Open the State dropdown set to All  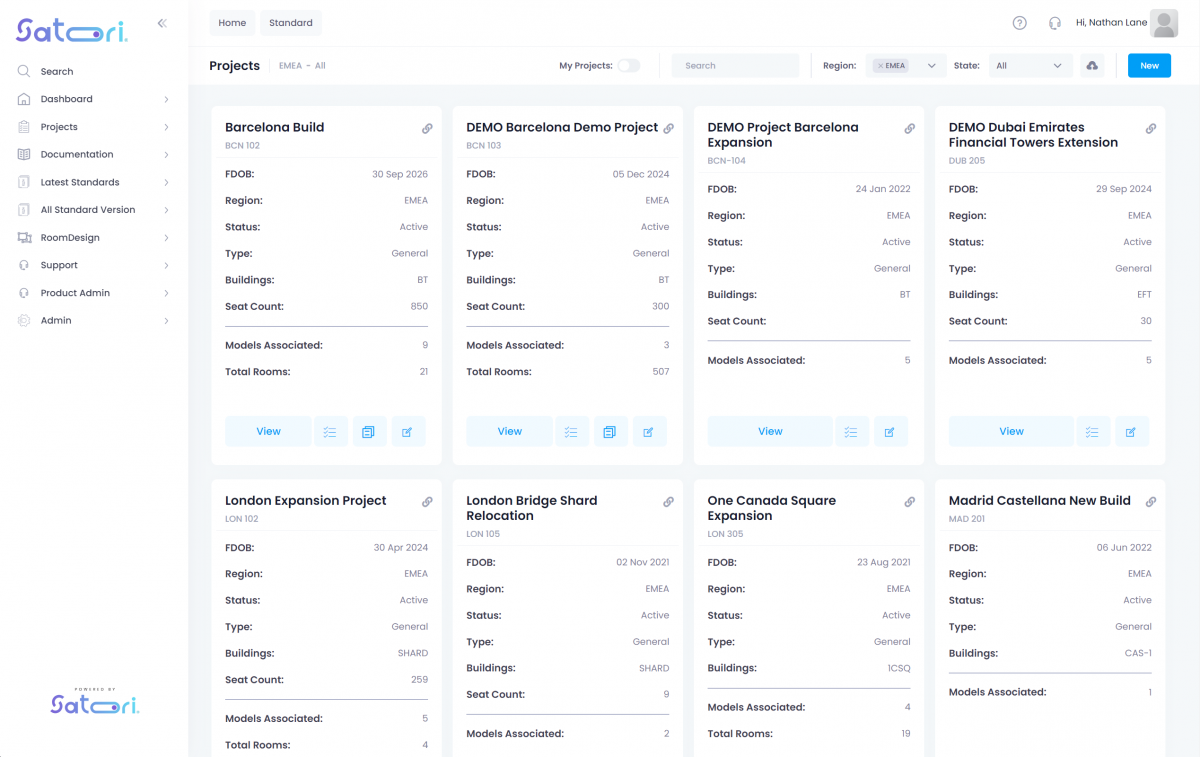coord(1030,66)
